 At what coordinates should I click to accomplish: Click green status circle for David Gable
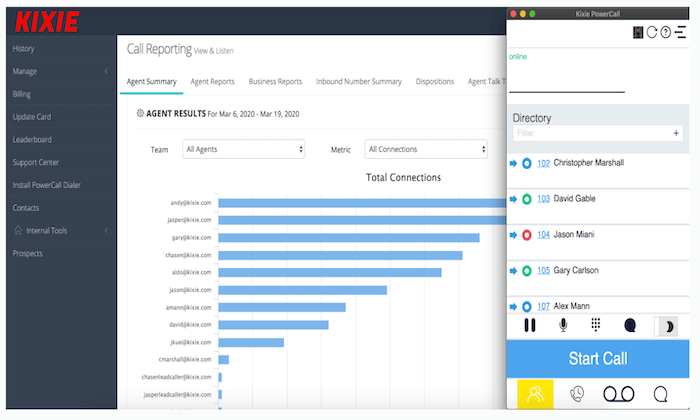pos(527,199)
